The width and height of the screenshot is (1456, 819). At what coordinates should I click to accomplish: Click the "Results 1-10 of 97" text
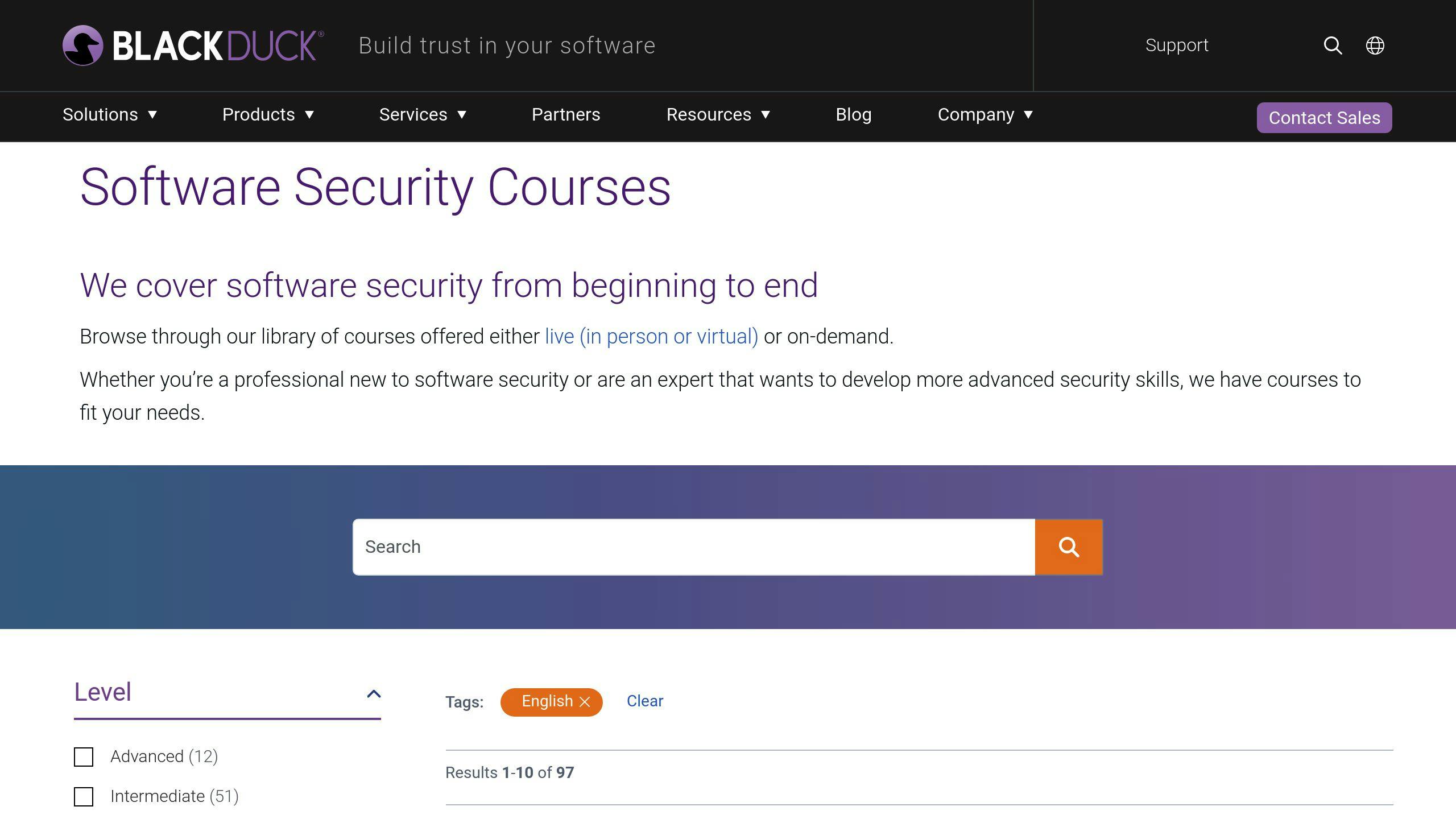tap(510, 772)
